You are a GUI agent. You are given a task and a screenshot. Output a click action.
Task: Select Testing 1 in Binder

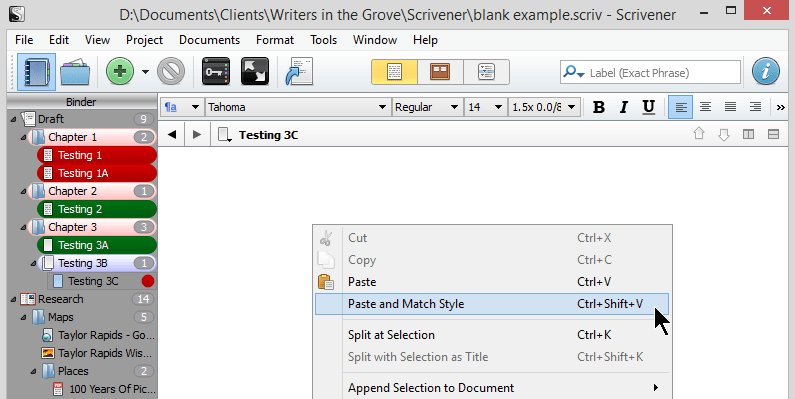tap(97, 155)
